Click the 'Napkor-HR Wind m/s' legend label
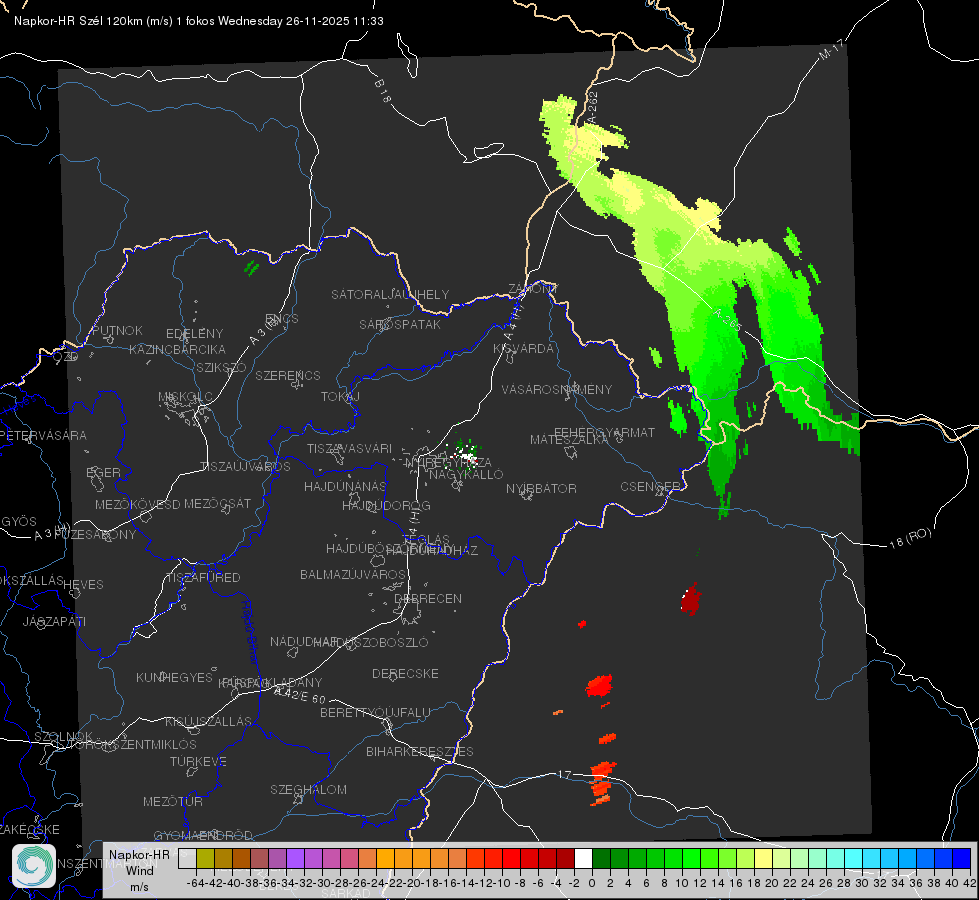The height and width of the screenshot is (900, 979). (x=139, y=870)
